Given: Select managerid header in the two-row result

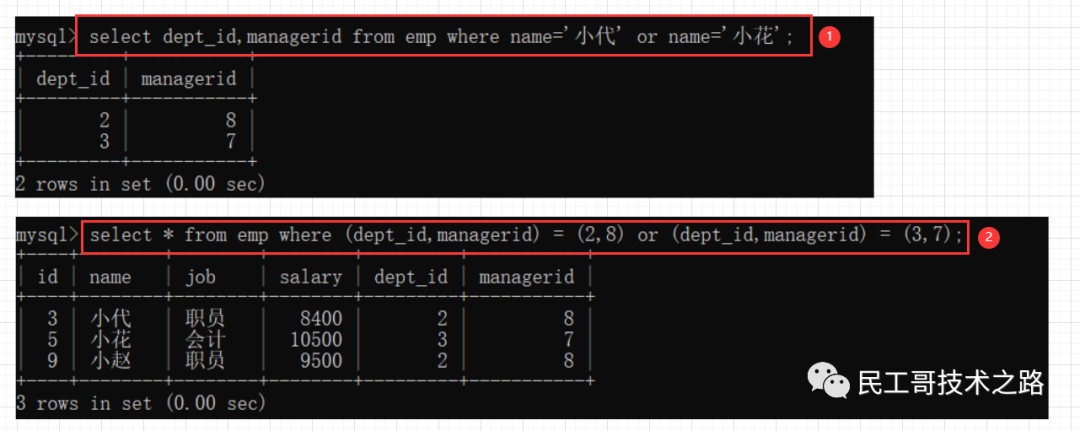Looking at the screenshot, I should tap(188, 78).
